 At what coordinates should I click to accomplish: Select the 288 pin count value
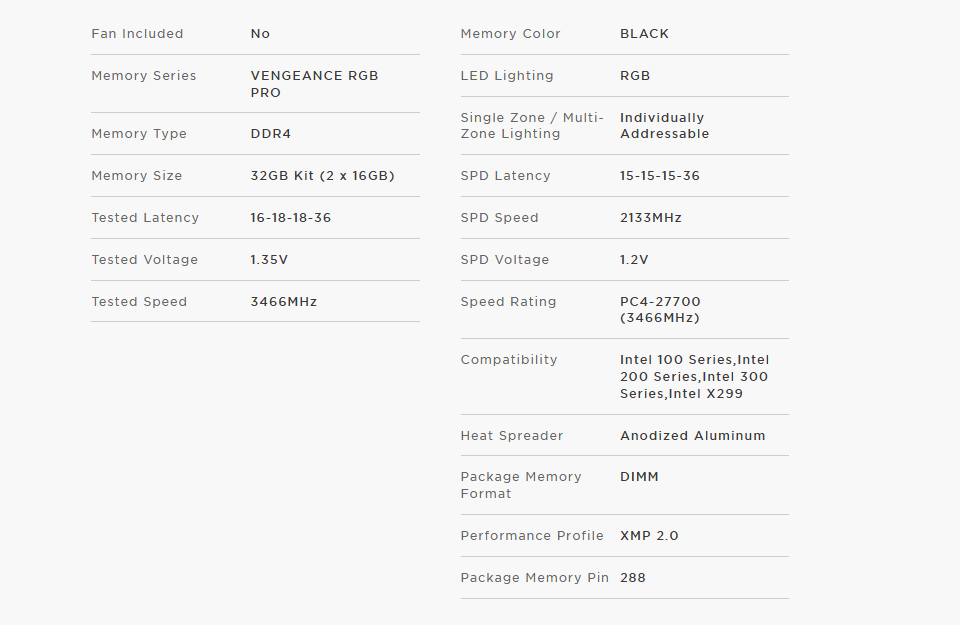pos(632,577)
